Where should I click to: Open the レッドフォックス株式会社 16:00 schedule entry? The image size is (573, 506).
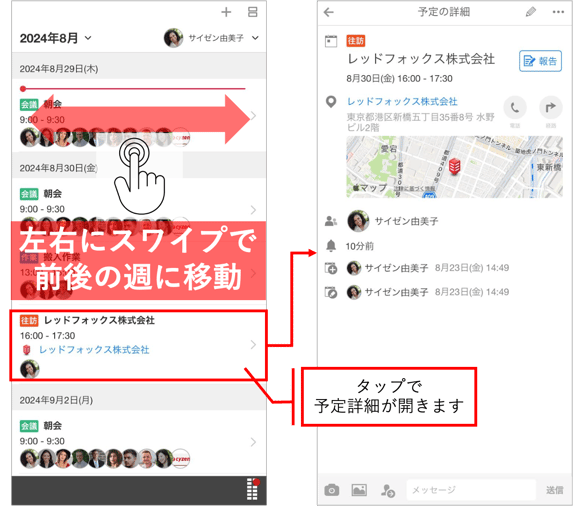(138, 345)
